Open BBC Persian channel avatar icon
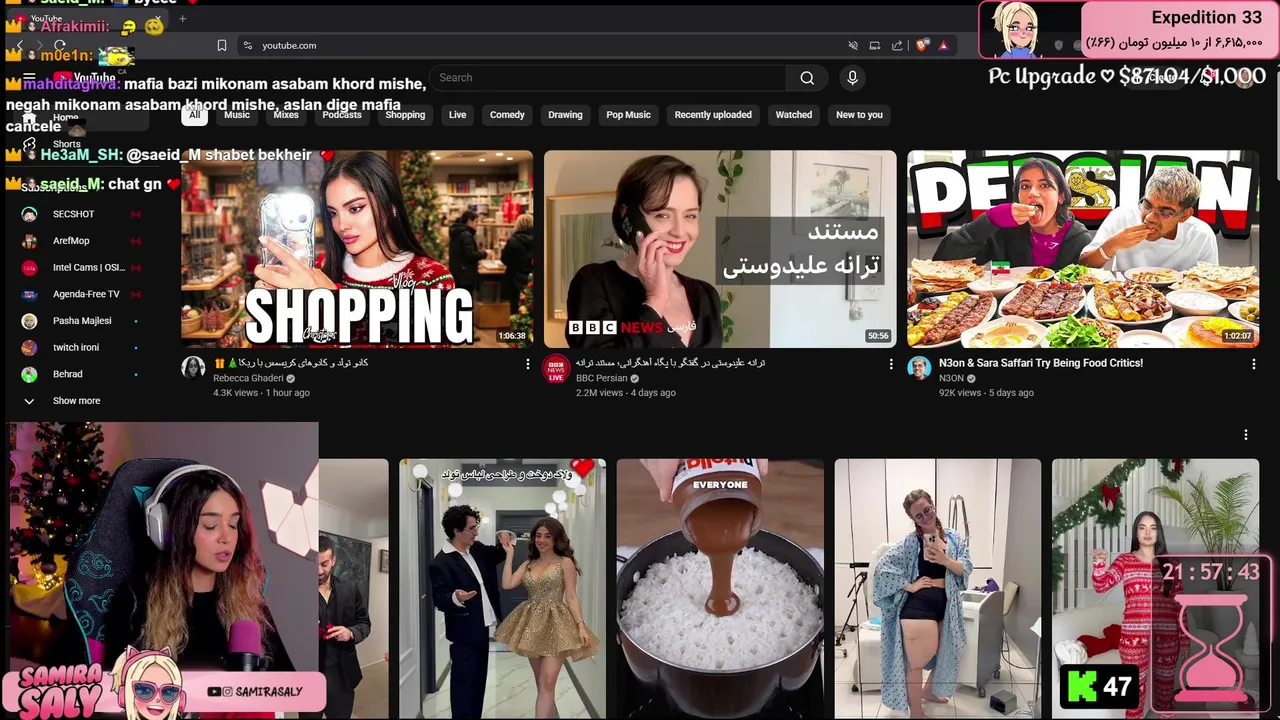1280x720 pixels. click(556, 368)
